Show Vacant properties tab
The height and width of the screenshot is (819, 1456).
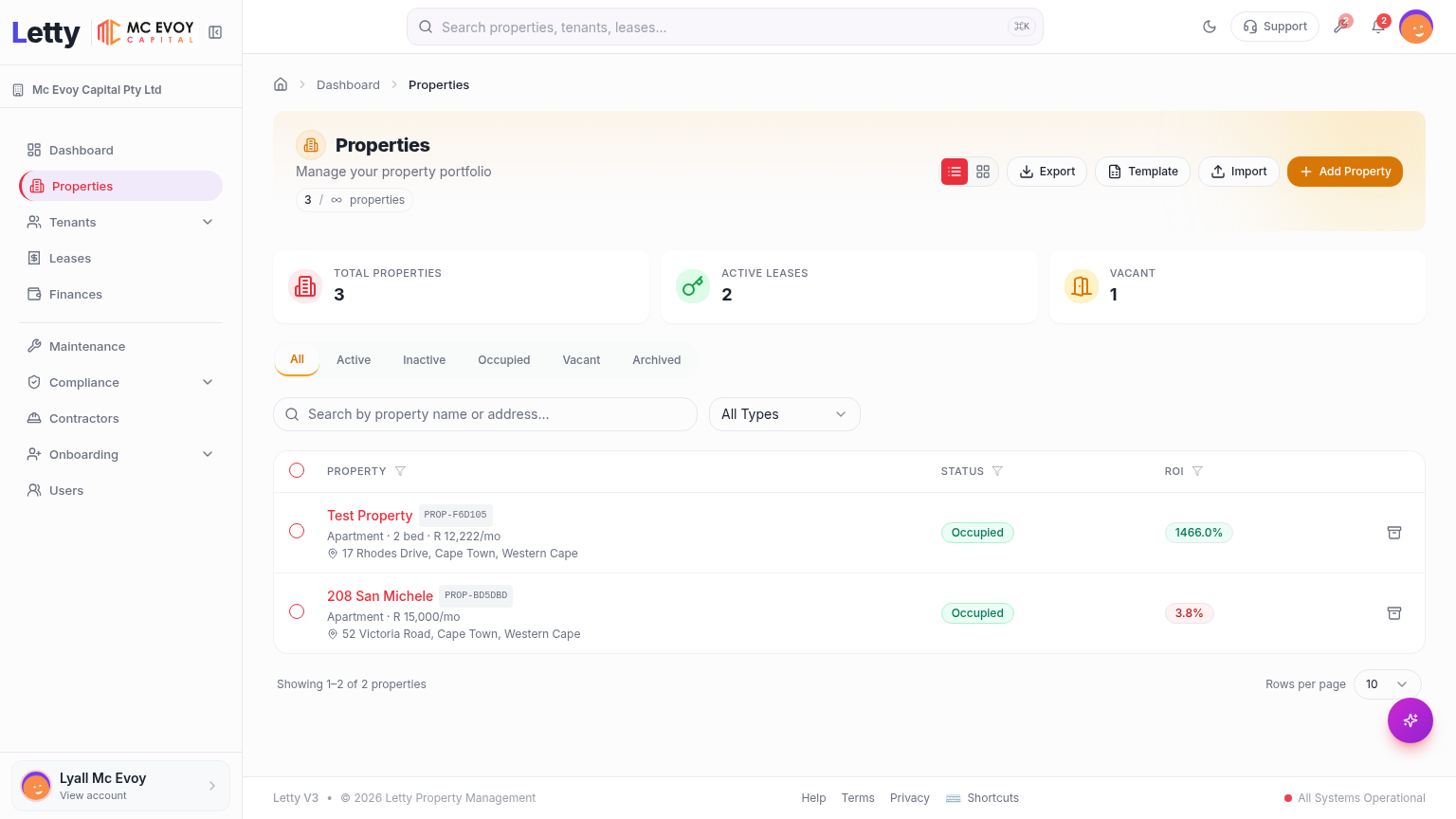coord(581,360)
